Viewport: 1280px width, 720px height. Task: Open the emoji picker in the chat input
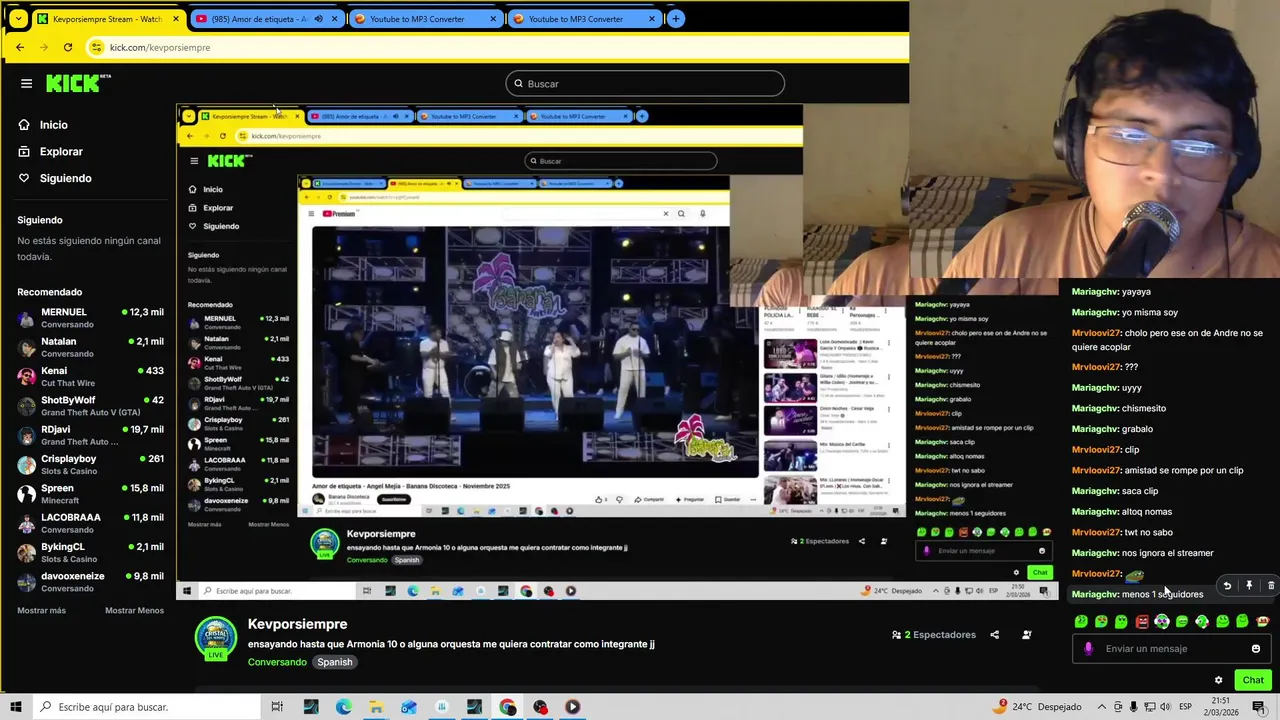[1256, 649]
